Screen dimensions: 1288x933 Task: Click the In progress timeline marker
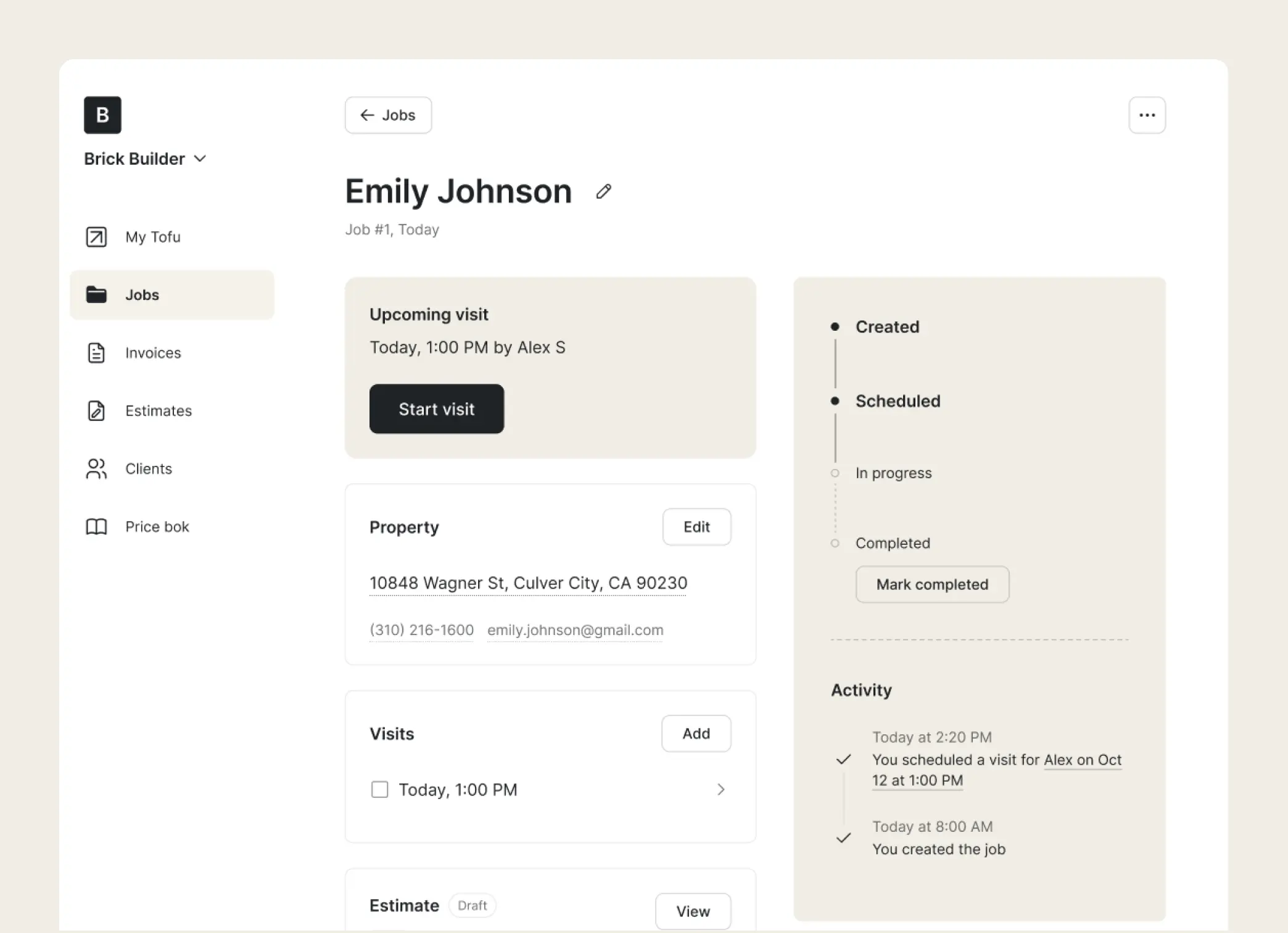835,473
